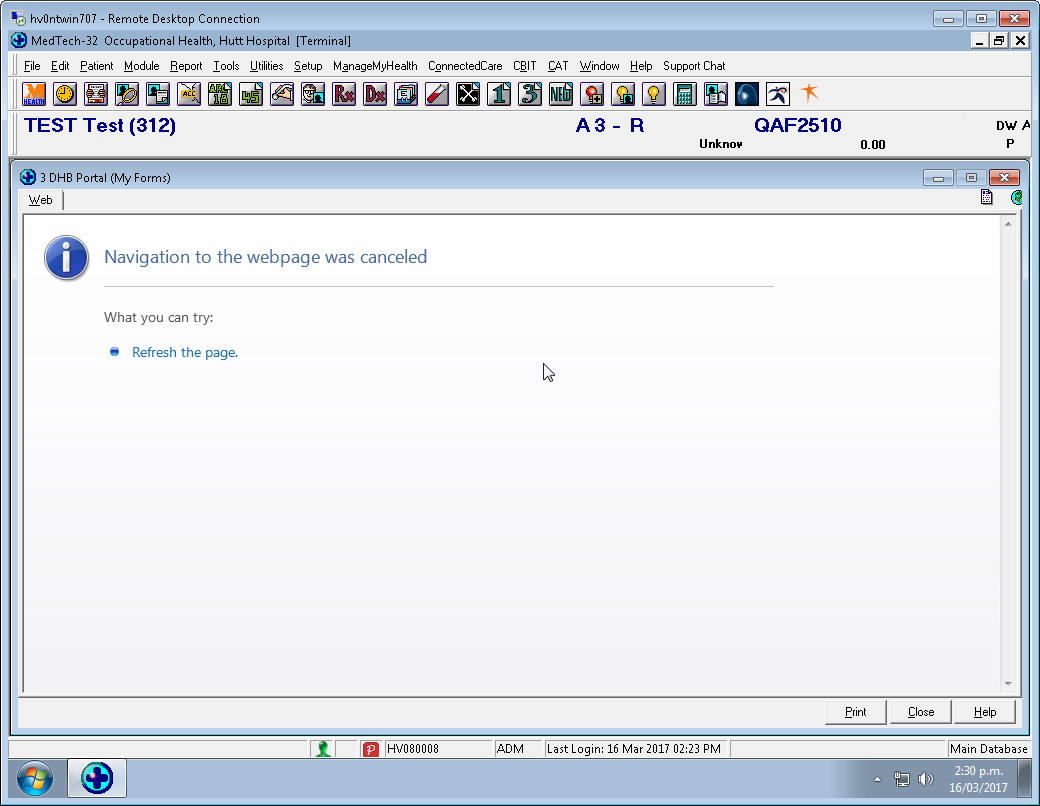Open the CBIT menu
Image resolution: width=1040 pixels, height=806 pixels.
[524, 66]
